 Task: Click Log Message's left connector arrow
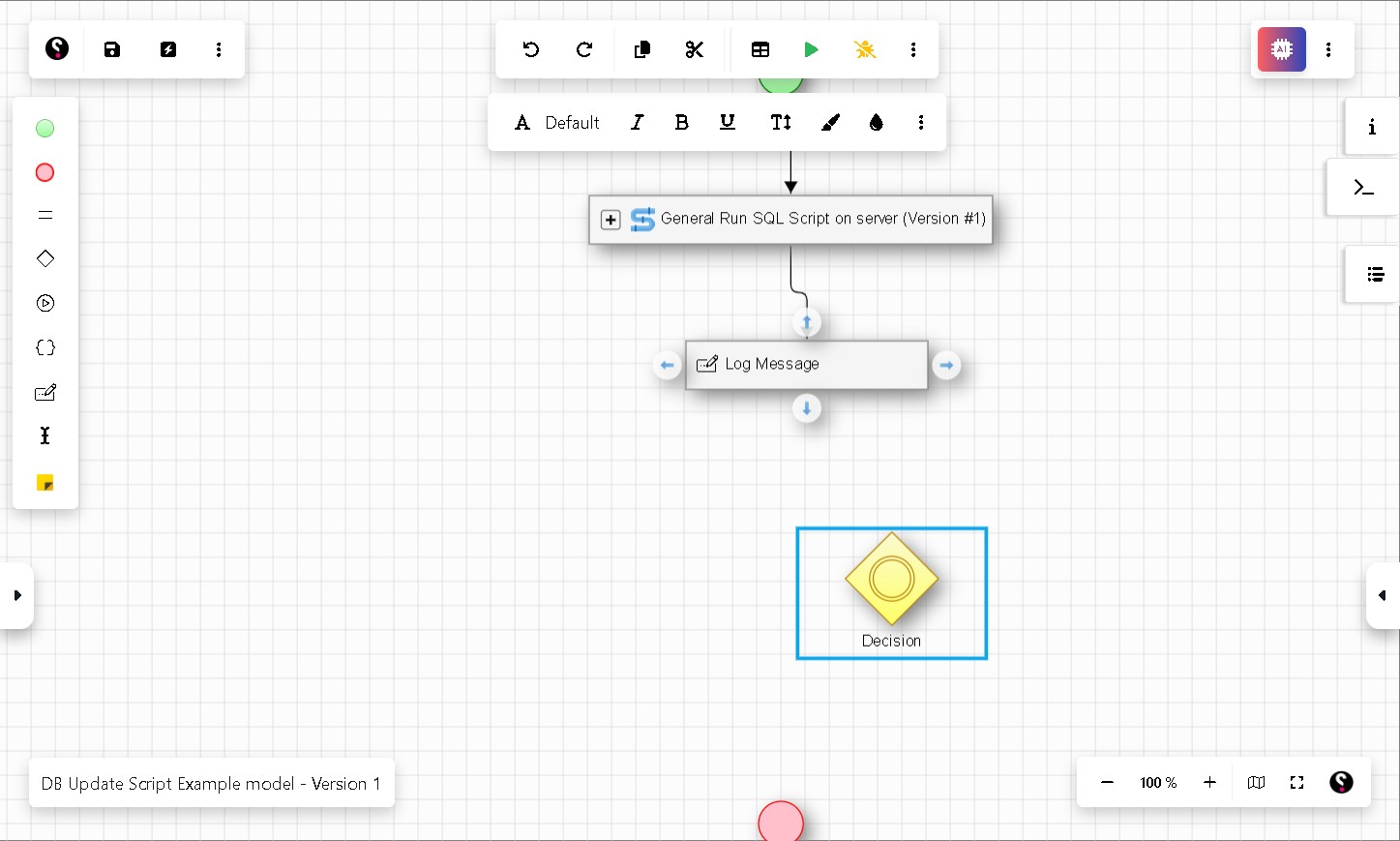(667, 365)
